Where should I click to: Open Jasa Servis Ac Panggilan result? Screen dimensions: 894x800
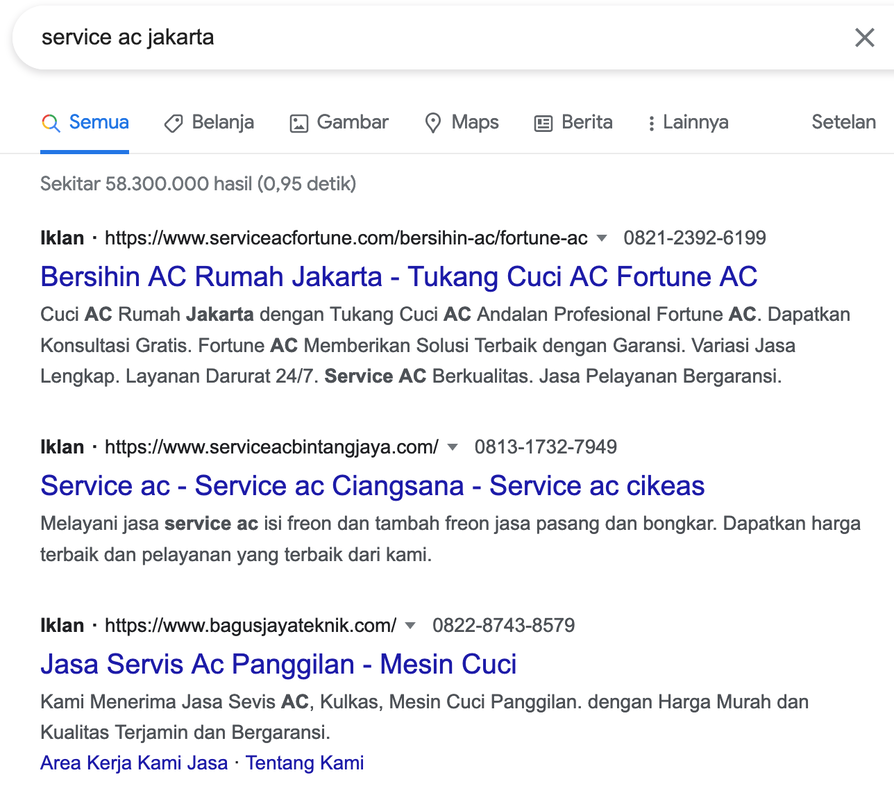278,664
